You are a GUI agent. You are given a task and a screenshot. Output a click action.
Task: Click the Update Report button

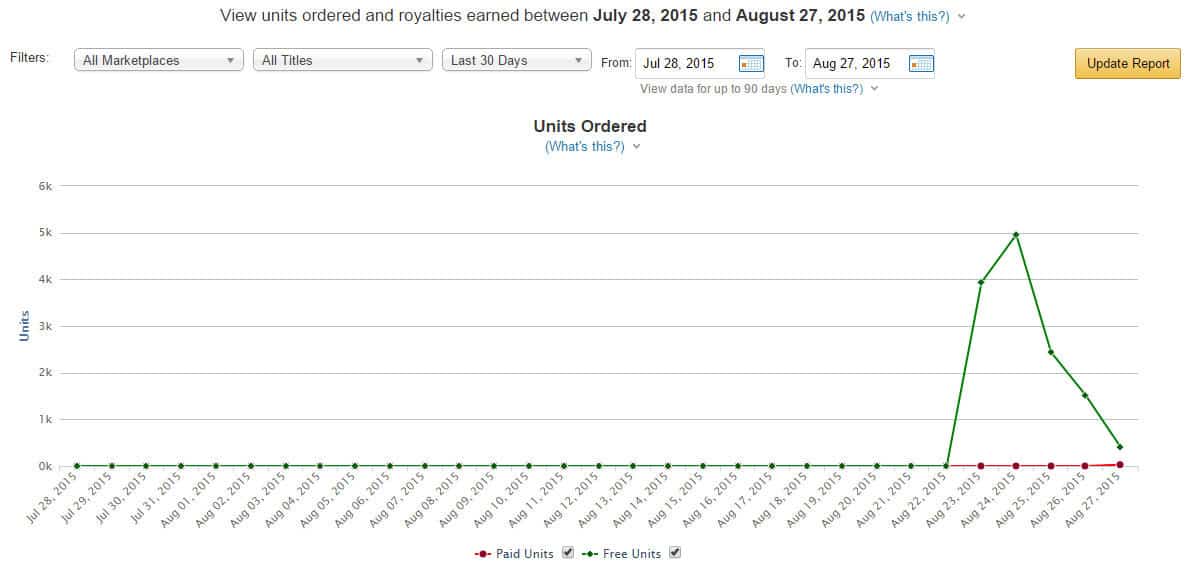(x=1128, y=64)
